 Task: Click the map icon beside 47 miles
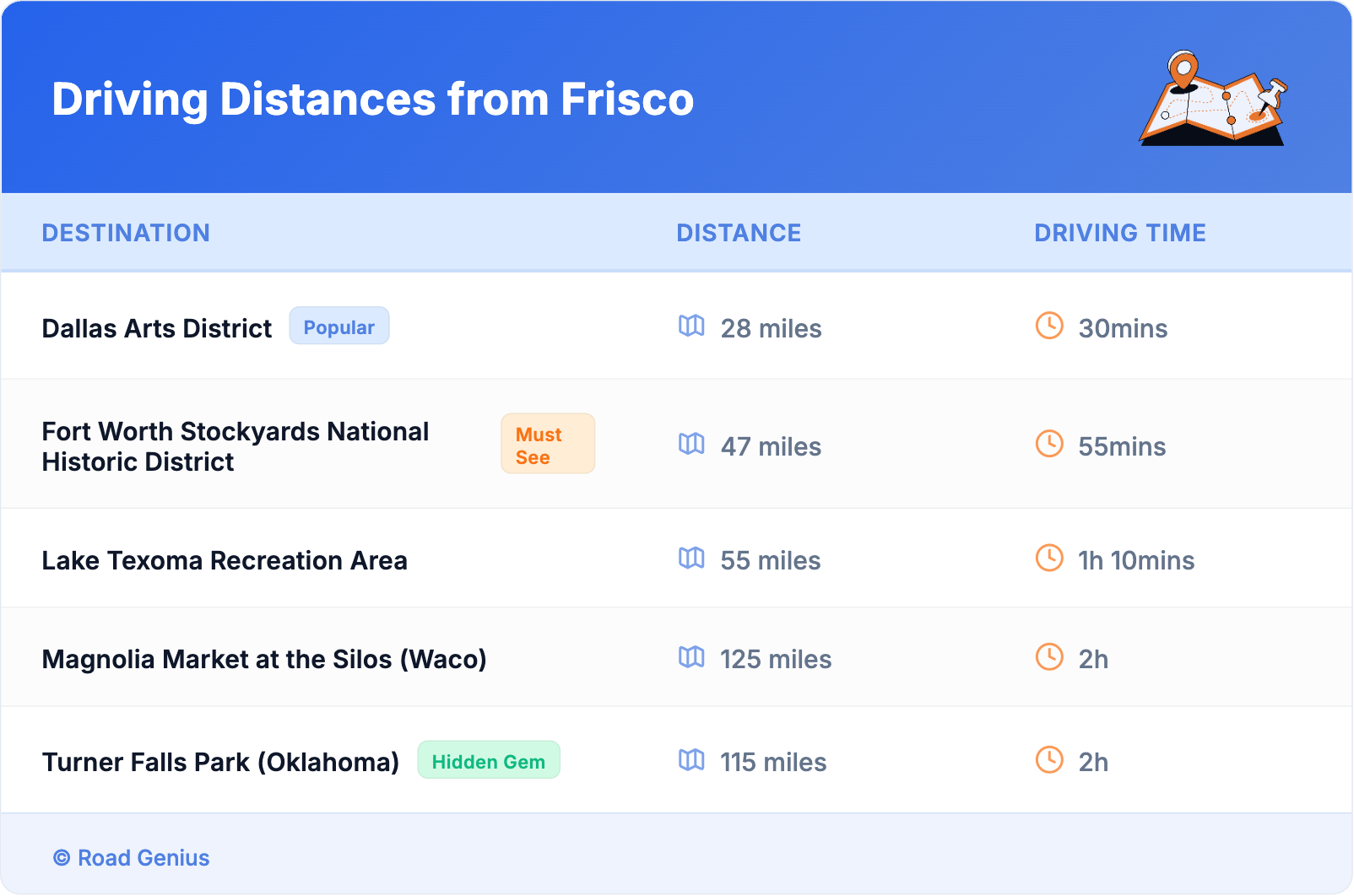691,444
